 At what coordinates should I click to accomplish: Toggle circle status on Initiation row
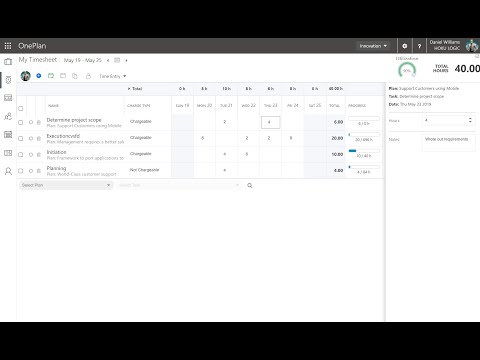pyautogui.click(x=31, y=154)
